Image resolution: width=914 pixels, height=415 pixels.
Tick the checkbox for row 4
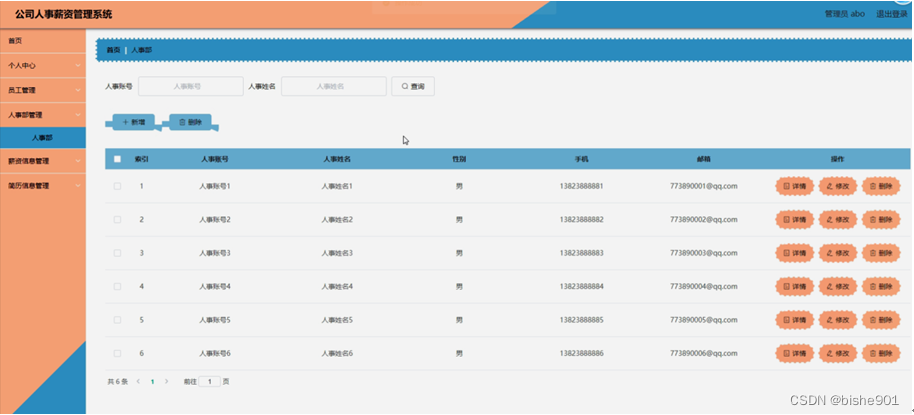point(117,287)
